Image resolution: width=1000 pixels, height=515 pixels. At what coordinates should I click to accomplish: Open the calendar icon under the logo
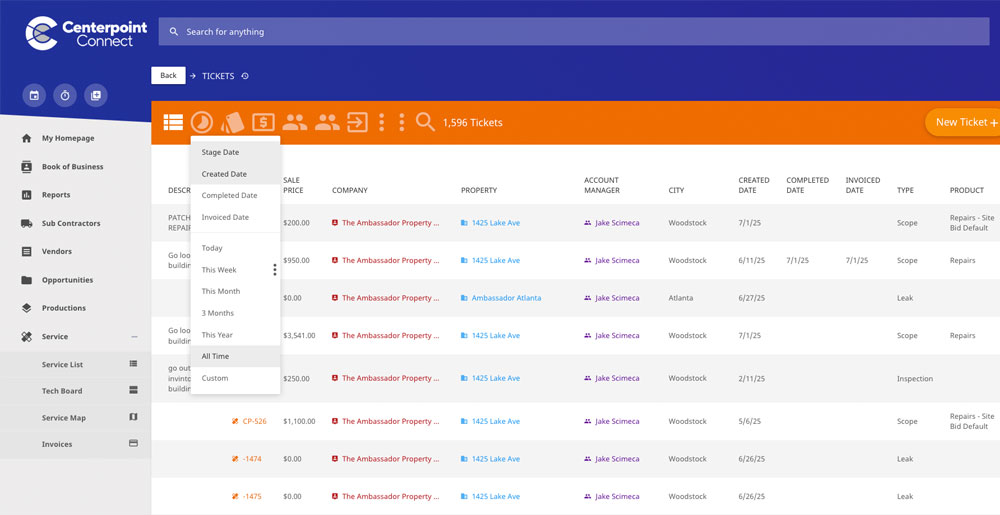[x=34, y=96]
